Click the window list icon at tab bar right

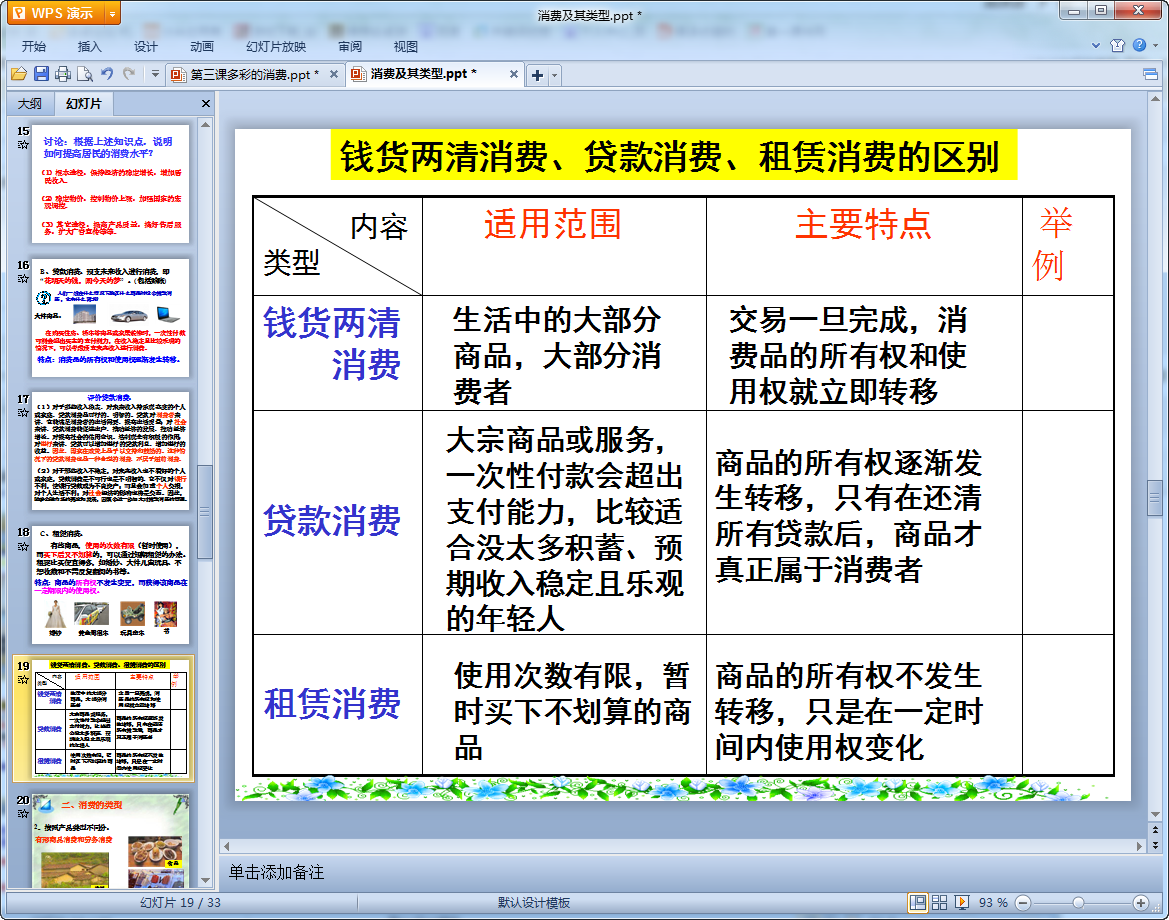coord(1150,74)
